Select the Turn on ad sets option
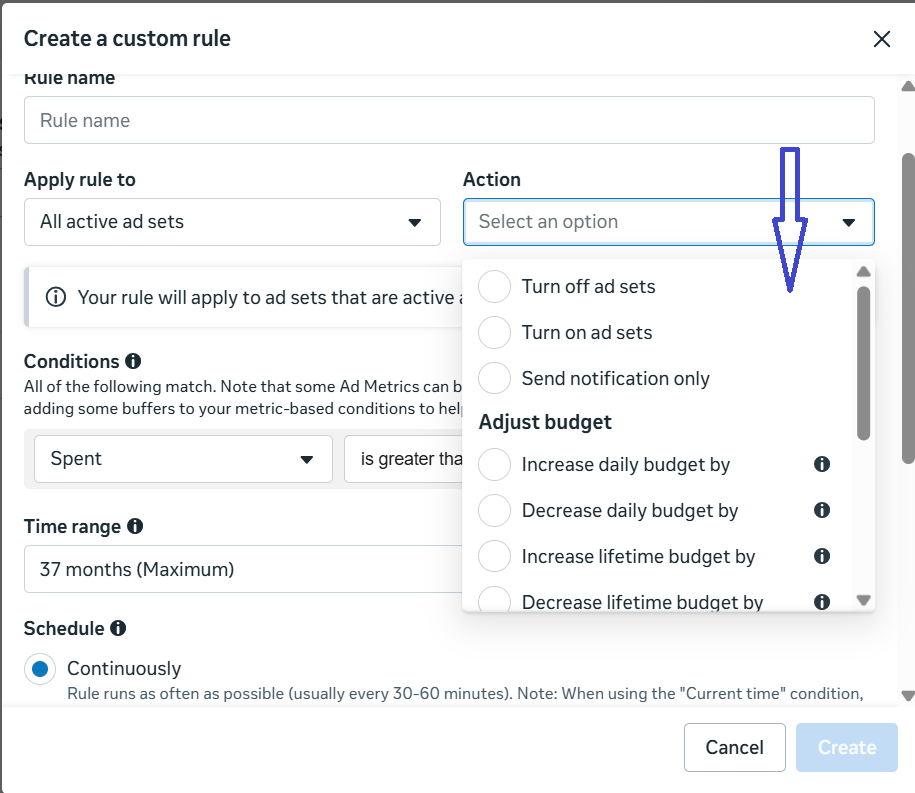915x793 pixels. click(x=495, y=332)
